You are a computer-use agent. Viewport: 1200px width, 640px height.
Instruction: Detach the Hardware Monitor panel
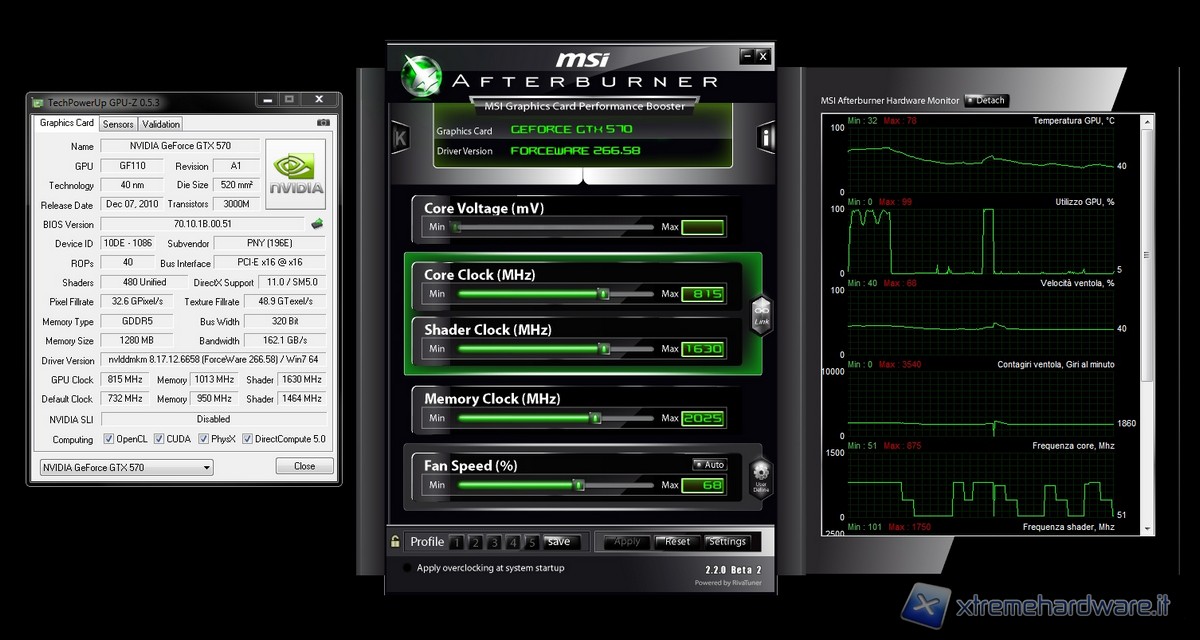[986, 100]
